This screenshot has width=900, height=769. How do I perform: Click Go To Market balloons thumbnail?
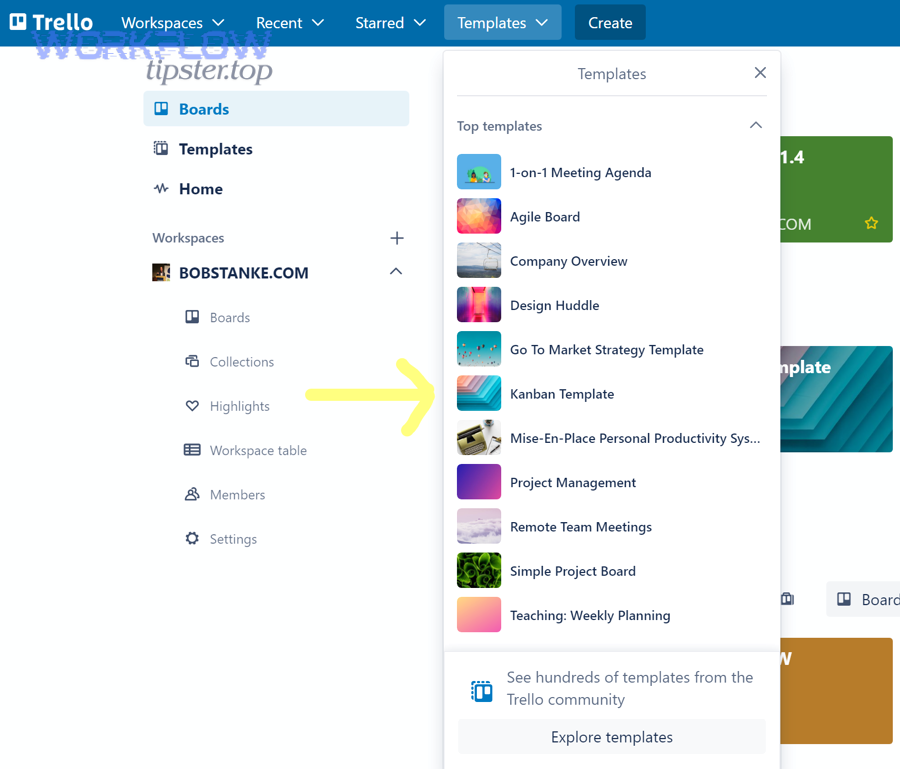click(479, 348)
